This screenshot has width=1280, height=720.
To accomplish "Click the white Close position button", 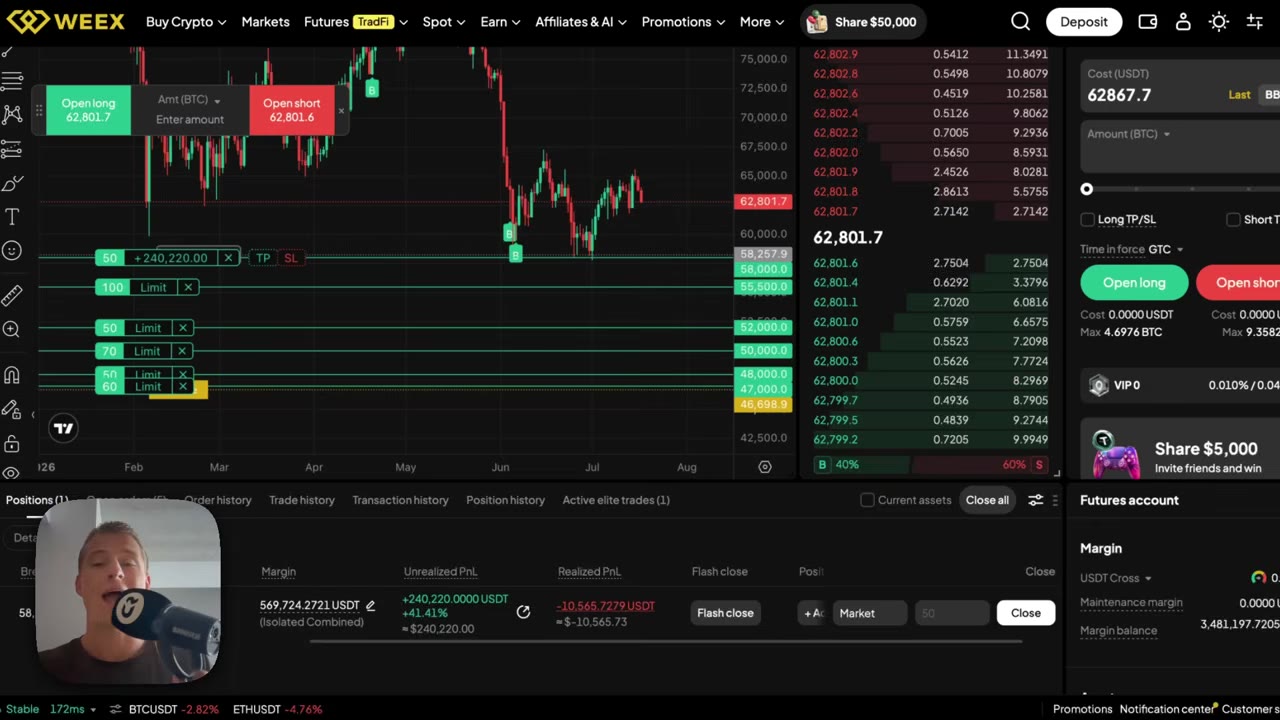I will [1025, 613].
